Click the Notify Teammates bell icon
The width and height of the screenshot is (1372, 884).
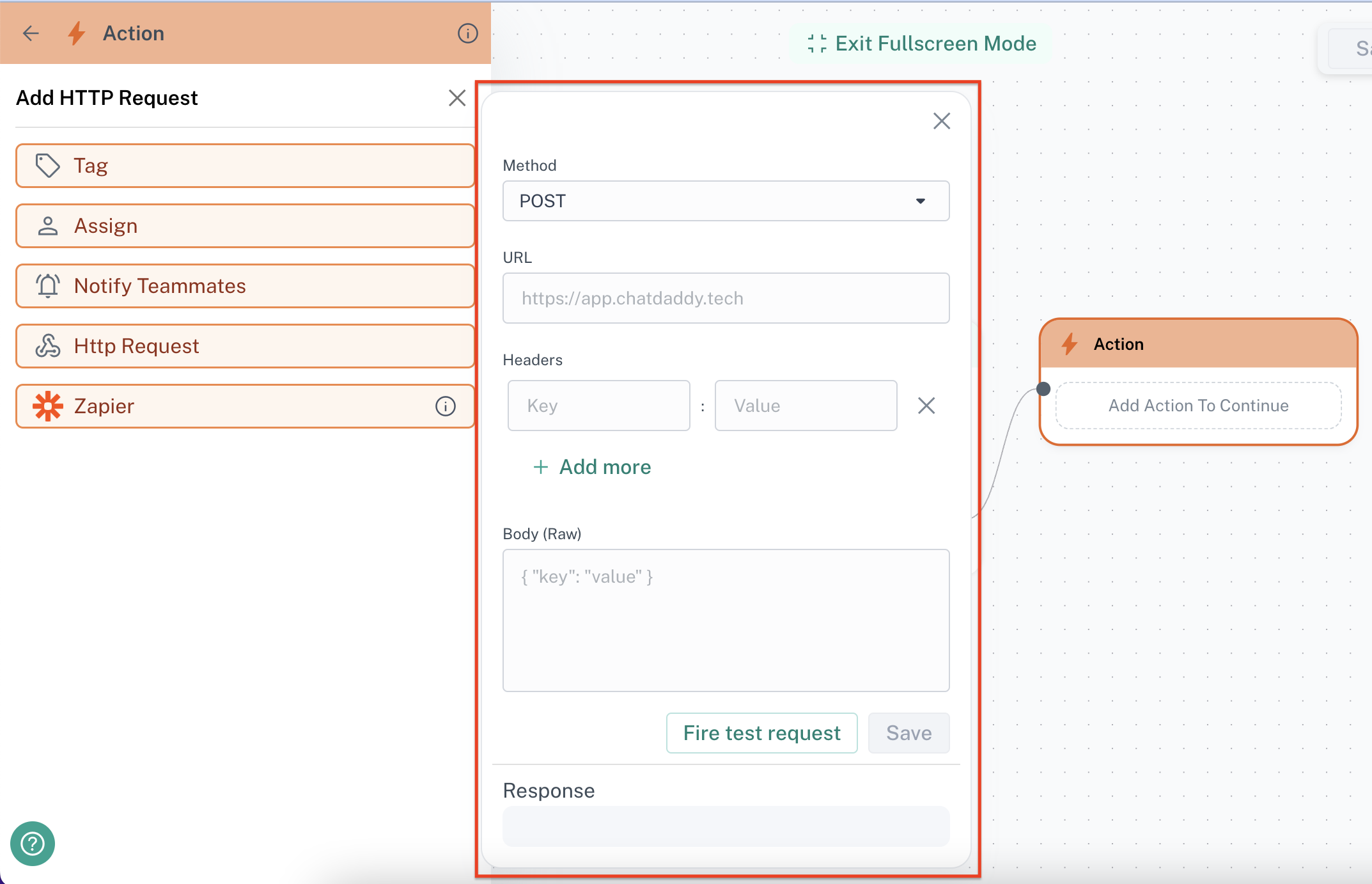(47, 286)
